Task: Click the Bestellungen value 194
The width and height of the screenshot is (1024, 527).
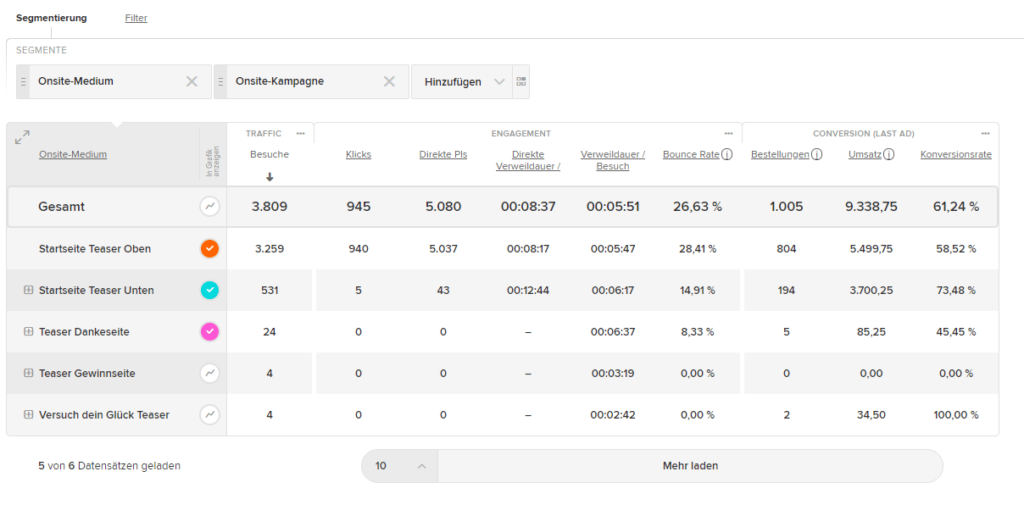Action: click(x=786, y=290)
